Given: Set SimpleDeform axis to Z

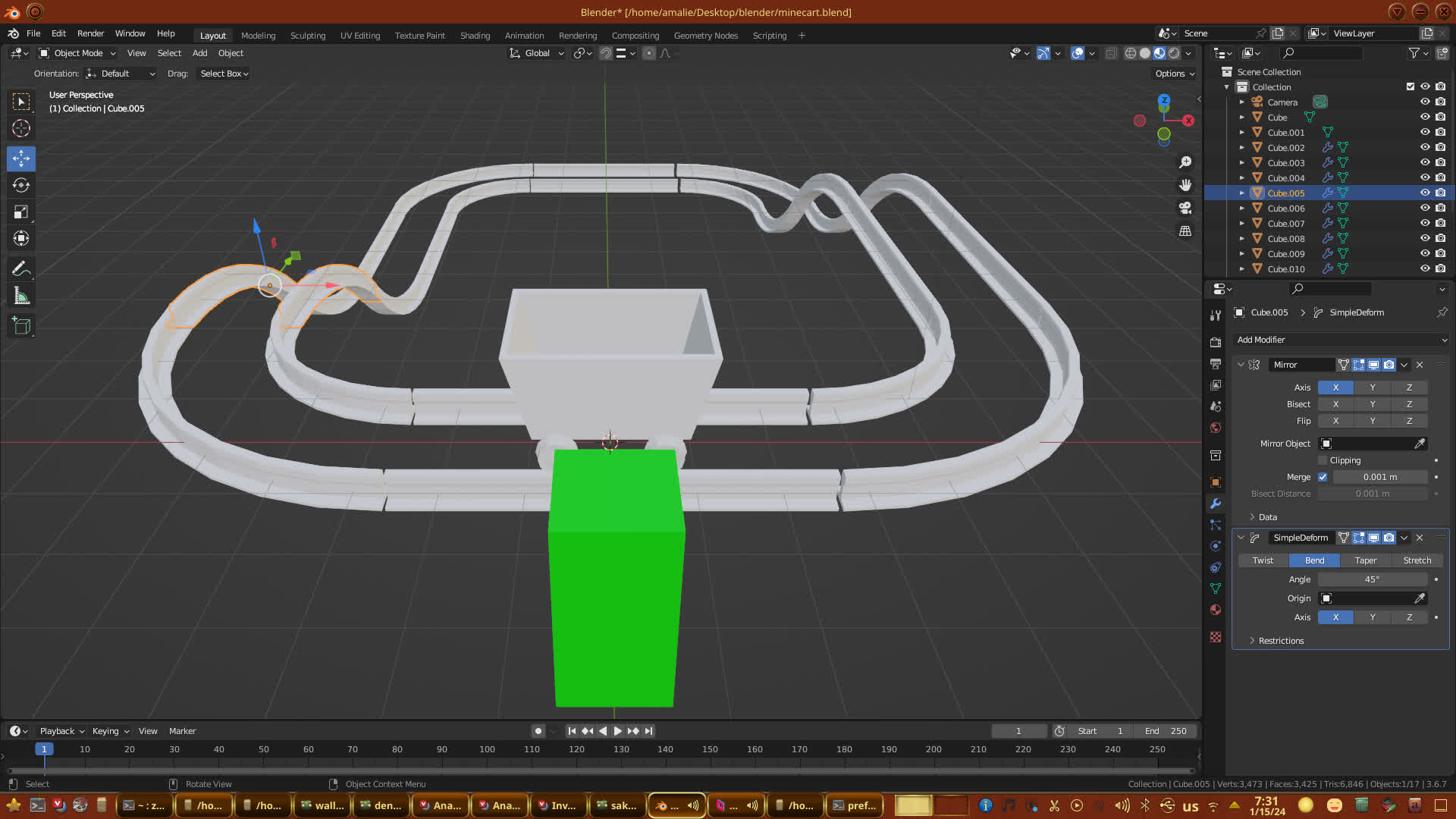Looking at the screenshot, I should click(x=1409, y=617).
